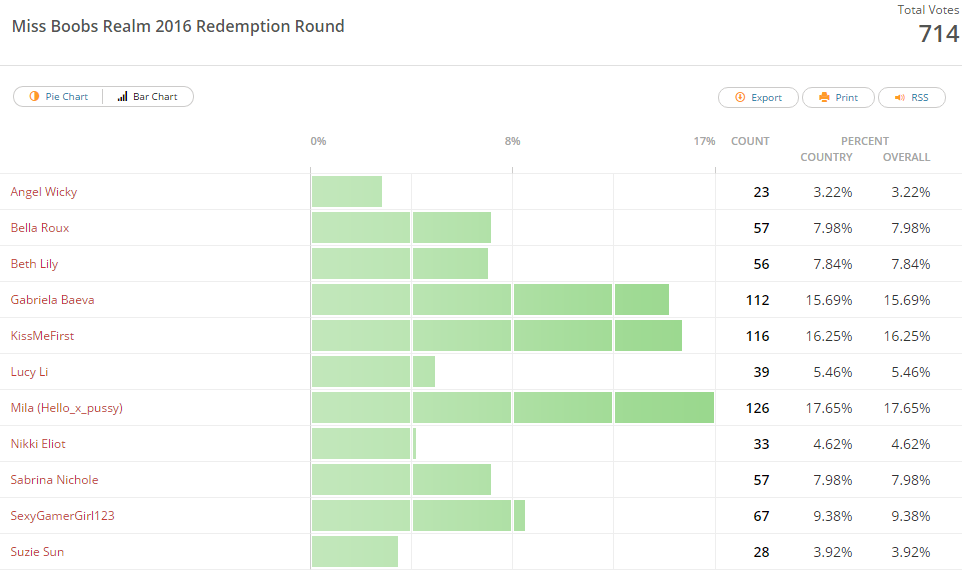Click the COUNT column header
The width and height of the screenshot is (962, 581).
pyautogui.click(x=750, y=141)
